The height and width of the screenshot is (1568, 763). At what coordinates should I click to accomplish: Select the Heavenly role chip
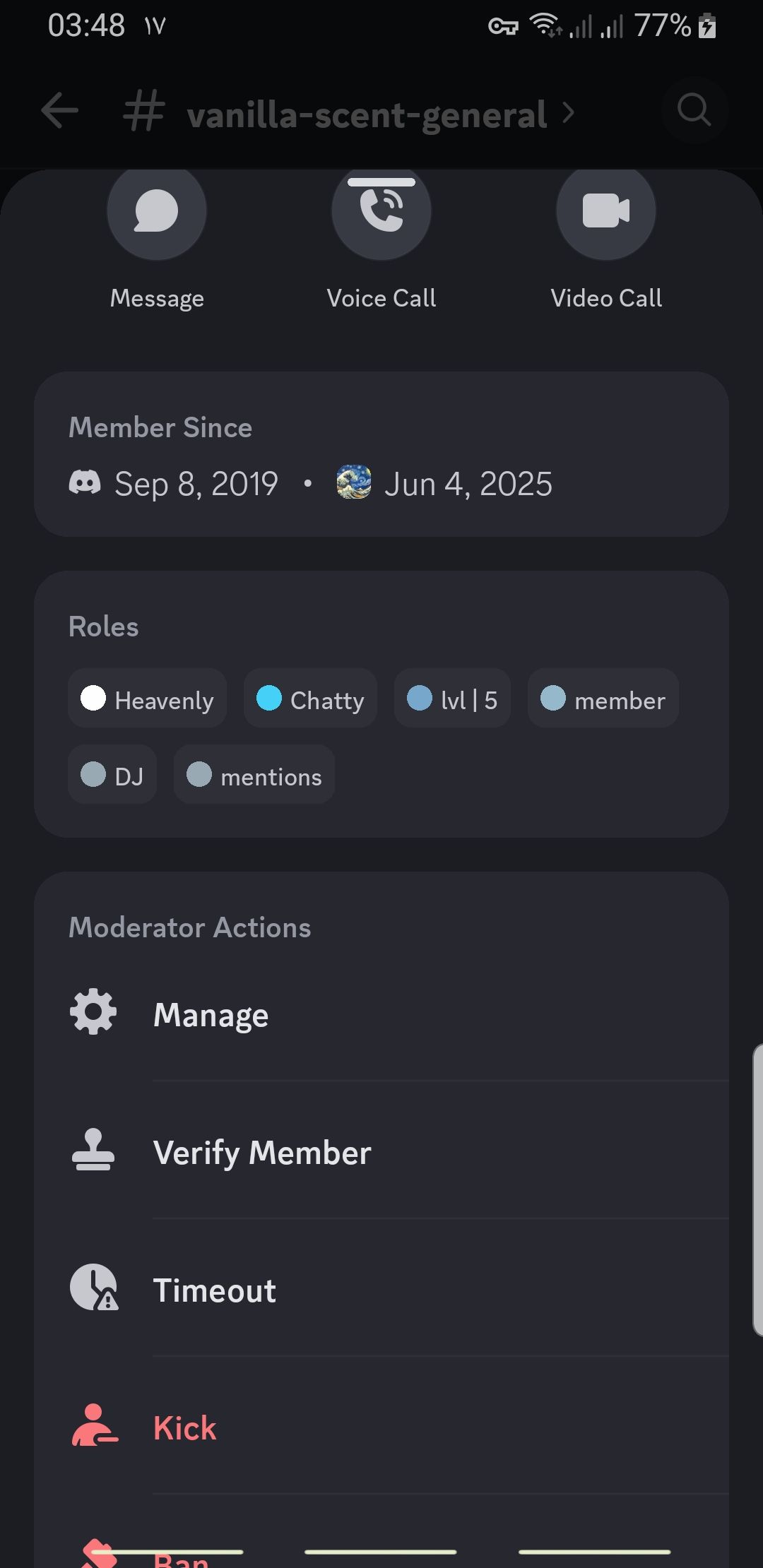pos(147,699)
